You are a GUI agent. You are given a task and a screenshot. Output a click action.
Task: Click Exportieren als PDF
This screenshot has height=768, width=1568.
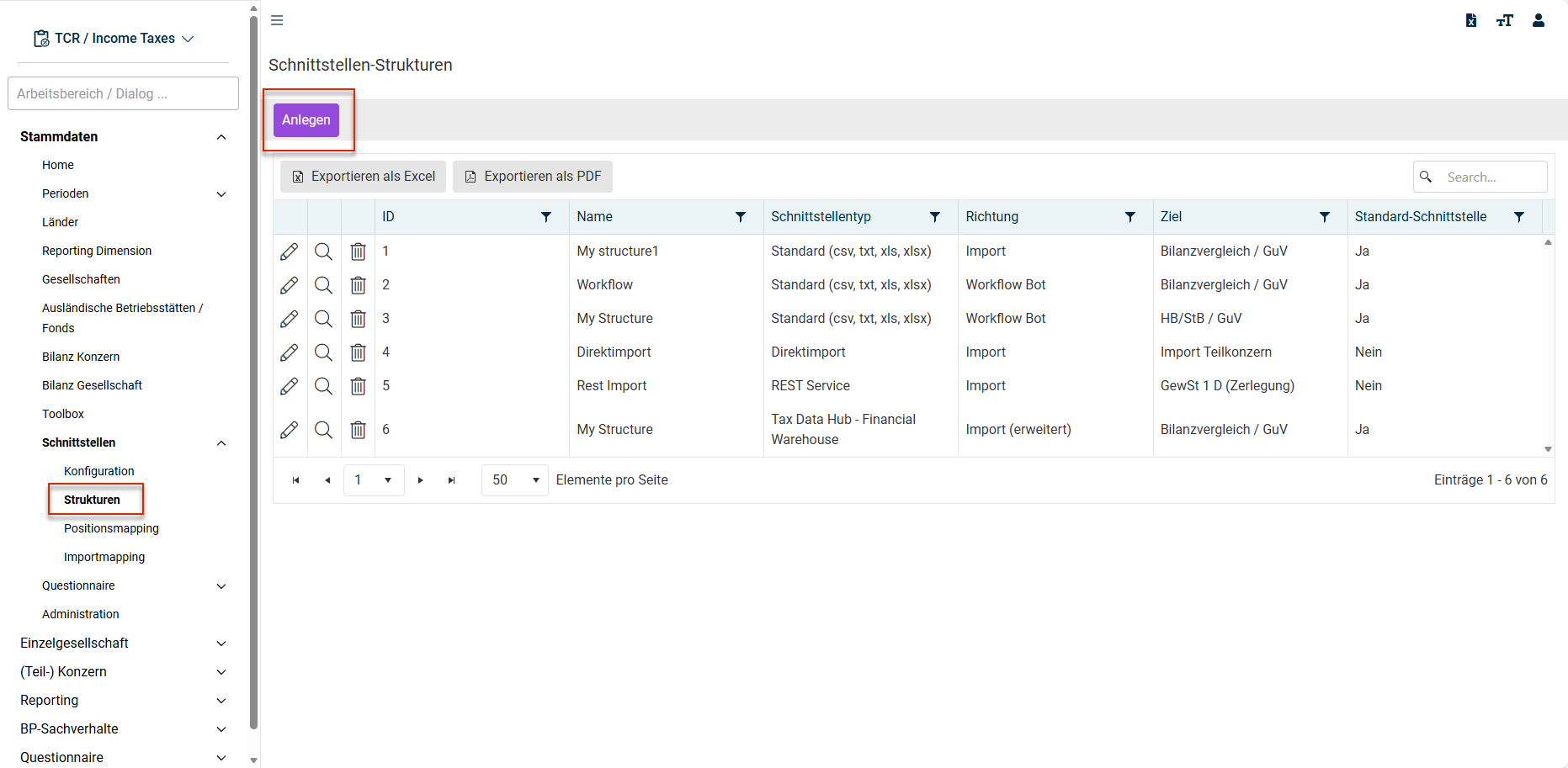533,177
